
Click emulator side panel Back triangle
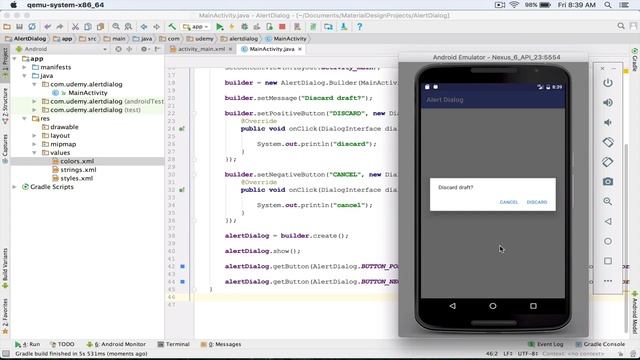(608, 221)
